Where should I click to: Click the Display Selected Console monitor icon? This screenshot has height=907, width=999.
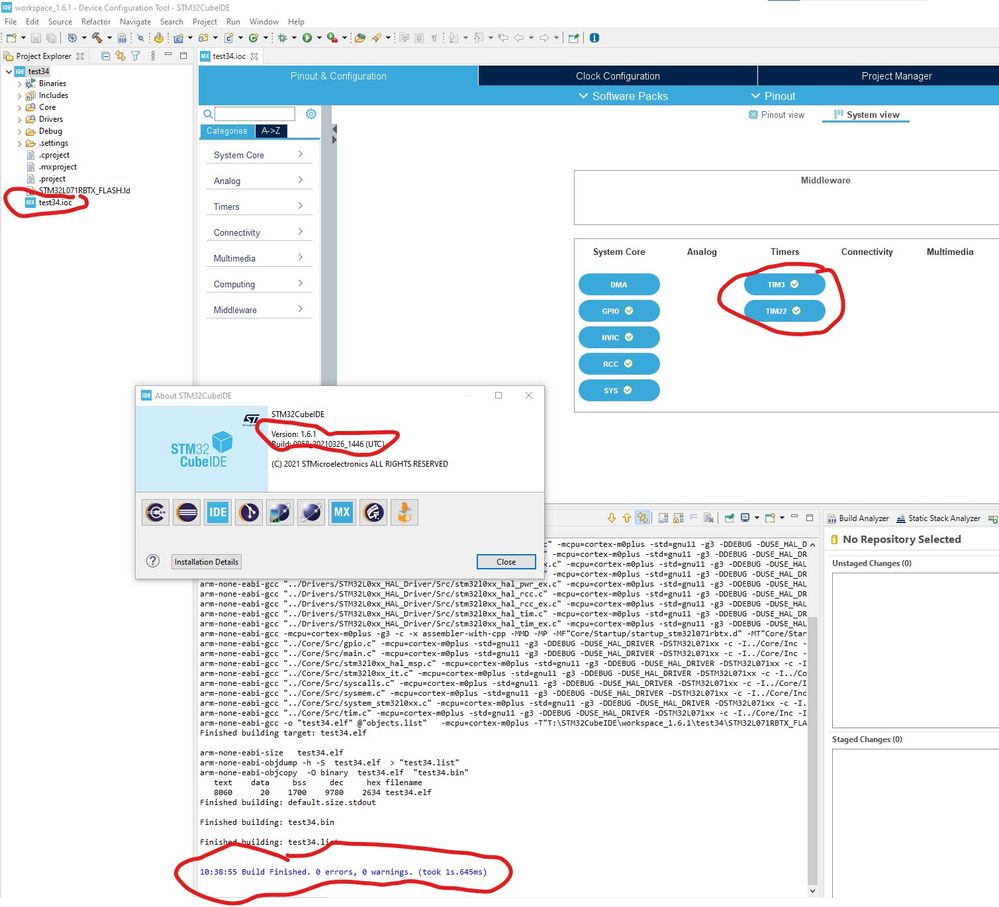coord(745,518)
